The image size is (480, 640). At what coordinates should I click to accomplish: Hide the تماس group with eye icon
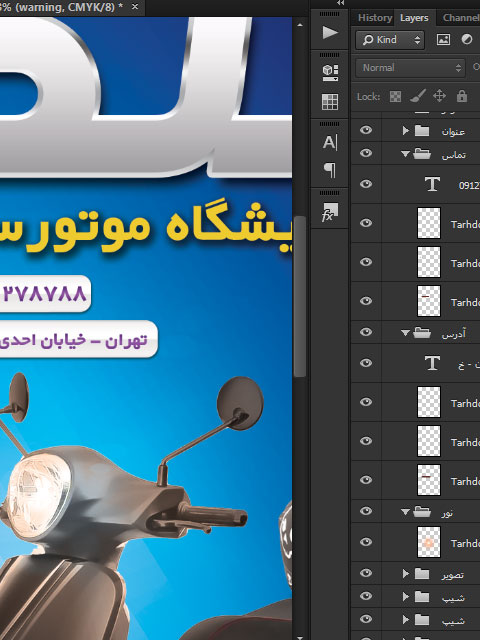tap(366, 153)
